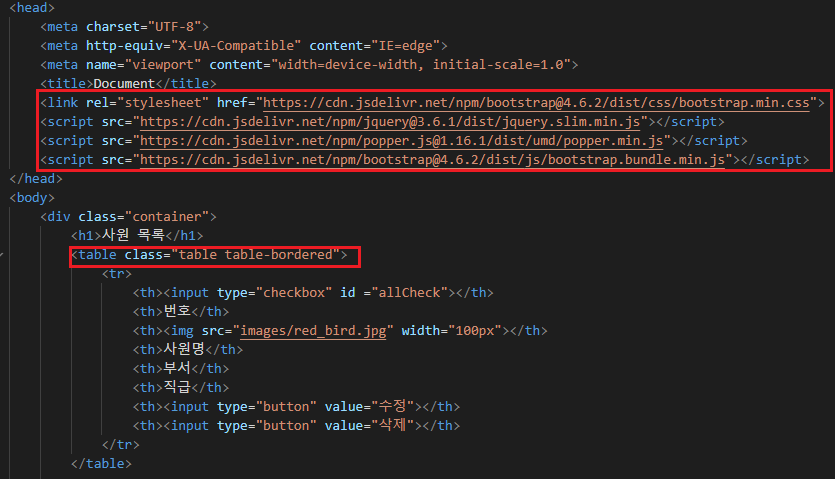Click the closing /head tag
This screenshot has height=479, width=835.
click(36, 178)
